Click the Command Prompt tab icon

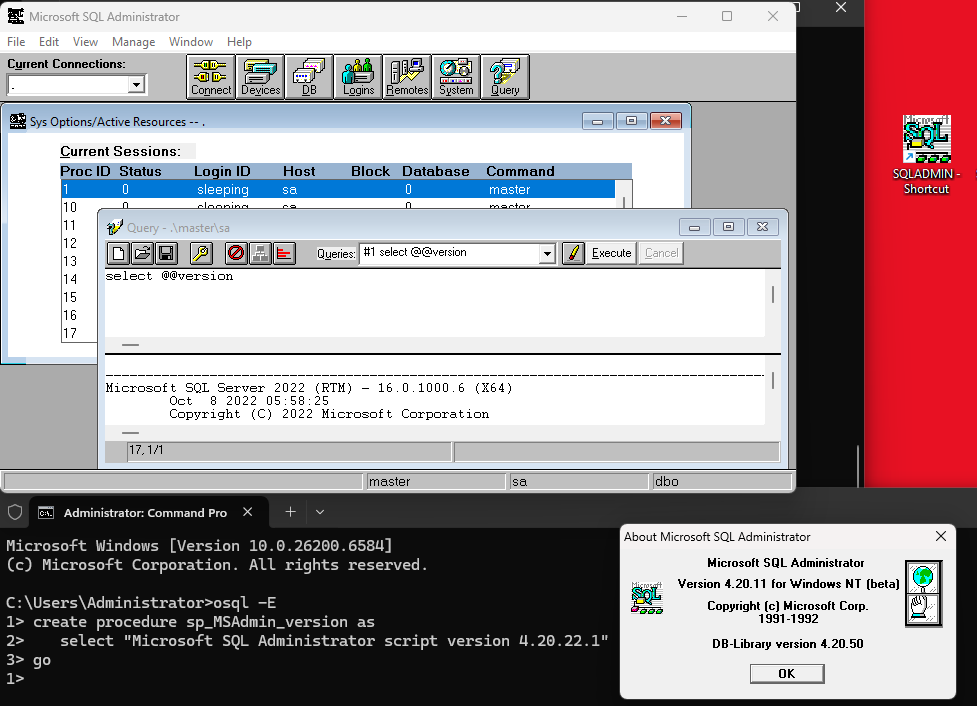46,513
